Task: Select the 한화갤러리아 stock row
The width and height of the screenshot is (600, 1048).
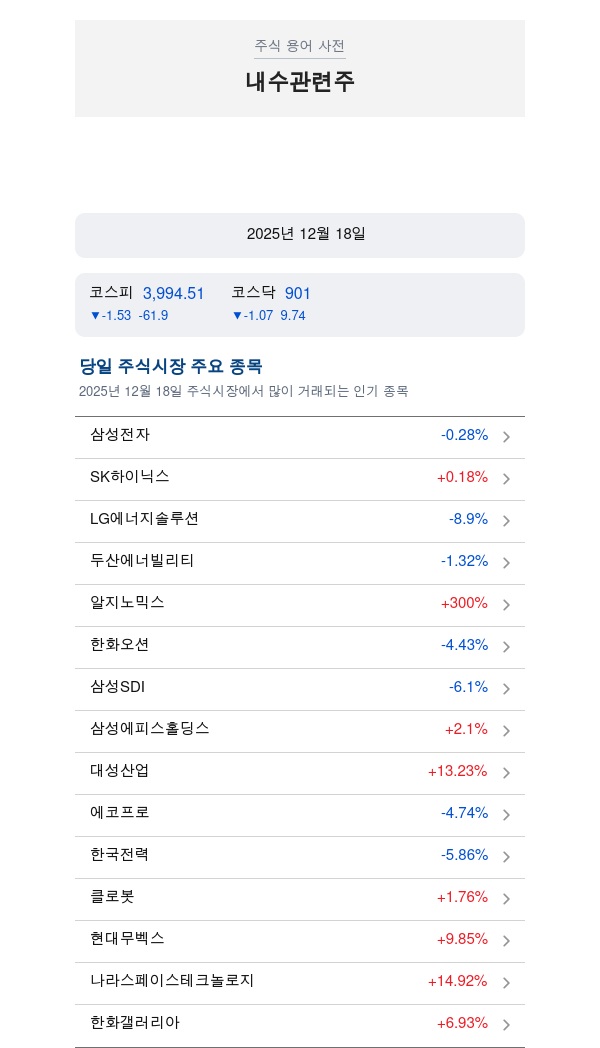Action: click(x=299, y=1023)
